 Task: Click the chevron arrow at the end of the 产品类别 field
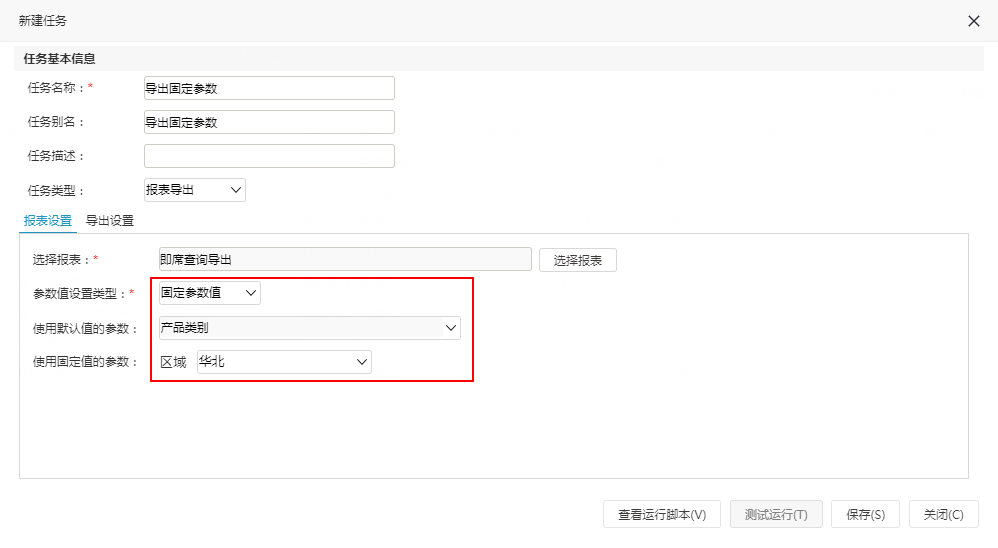pyautogui.click(x=451, y=328)
